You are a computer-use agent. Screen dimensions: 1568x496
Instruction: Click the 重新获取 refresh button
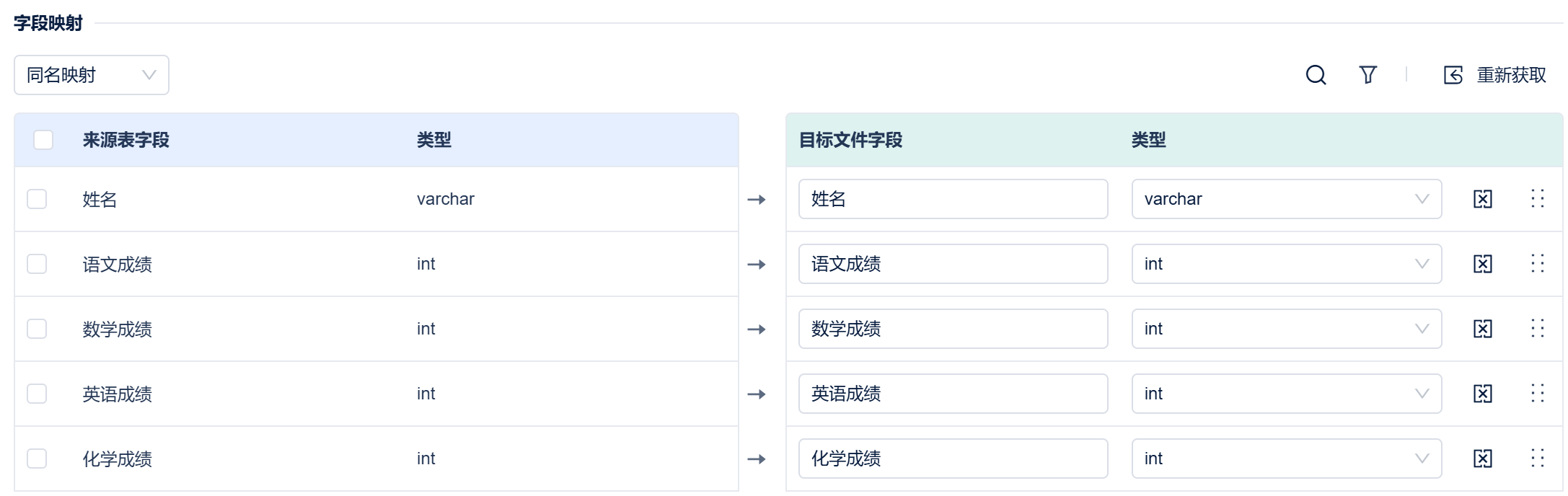click(x=1495, y=75)
